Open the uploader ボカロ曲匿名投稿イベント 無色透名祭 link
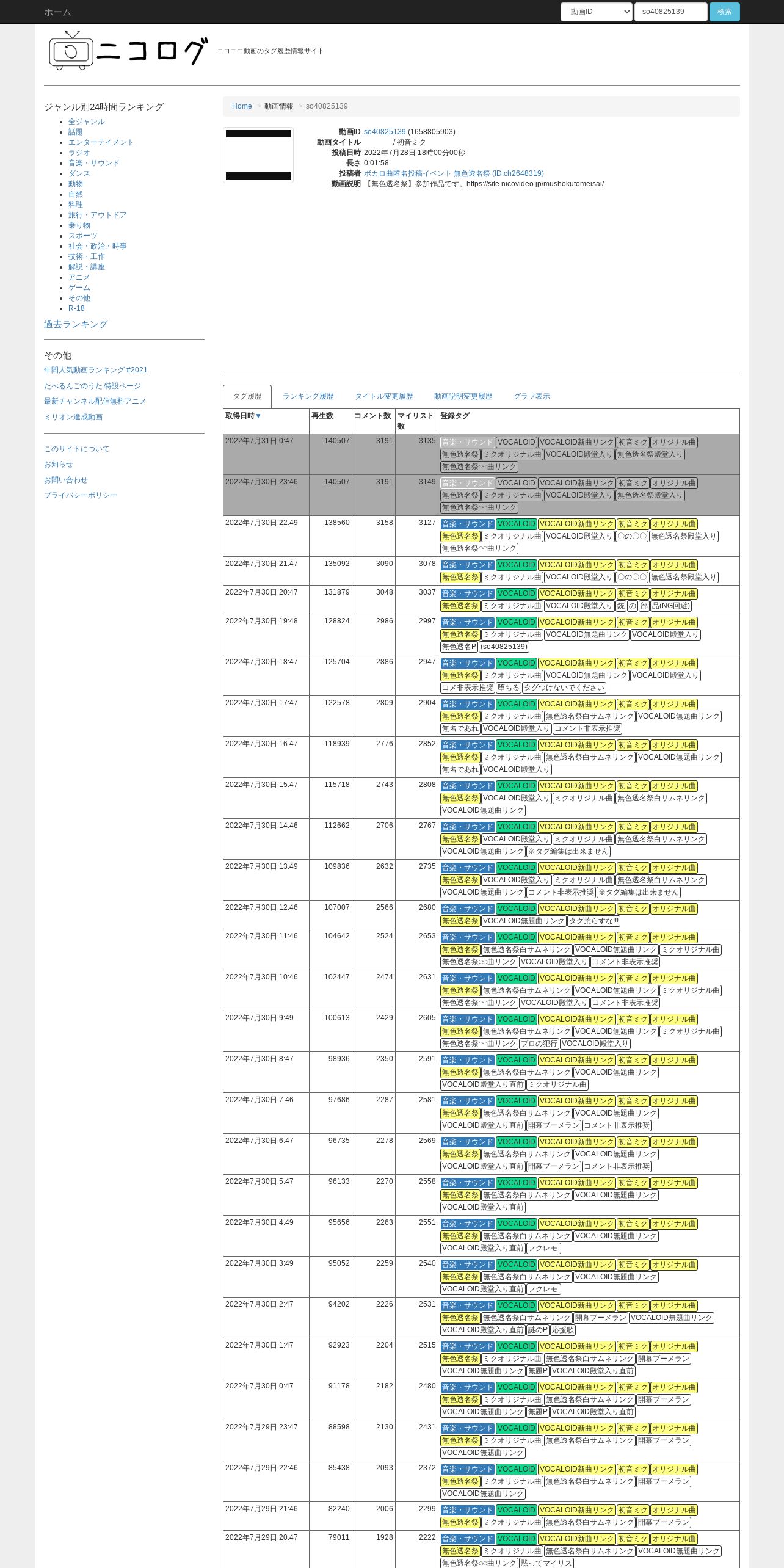Image resolution: width=784 pixels, height=1568 pixels. click(x=454, y=173)
